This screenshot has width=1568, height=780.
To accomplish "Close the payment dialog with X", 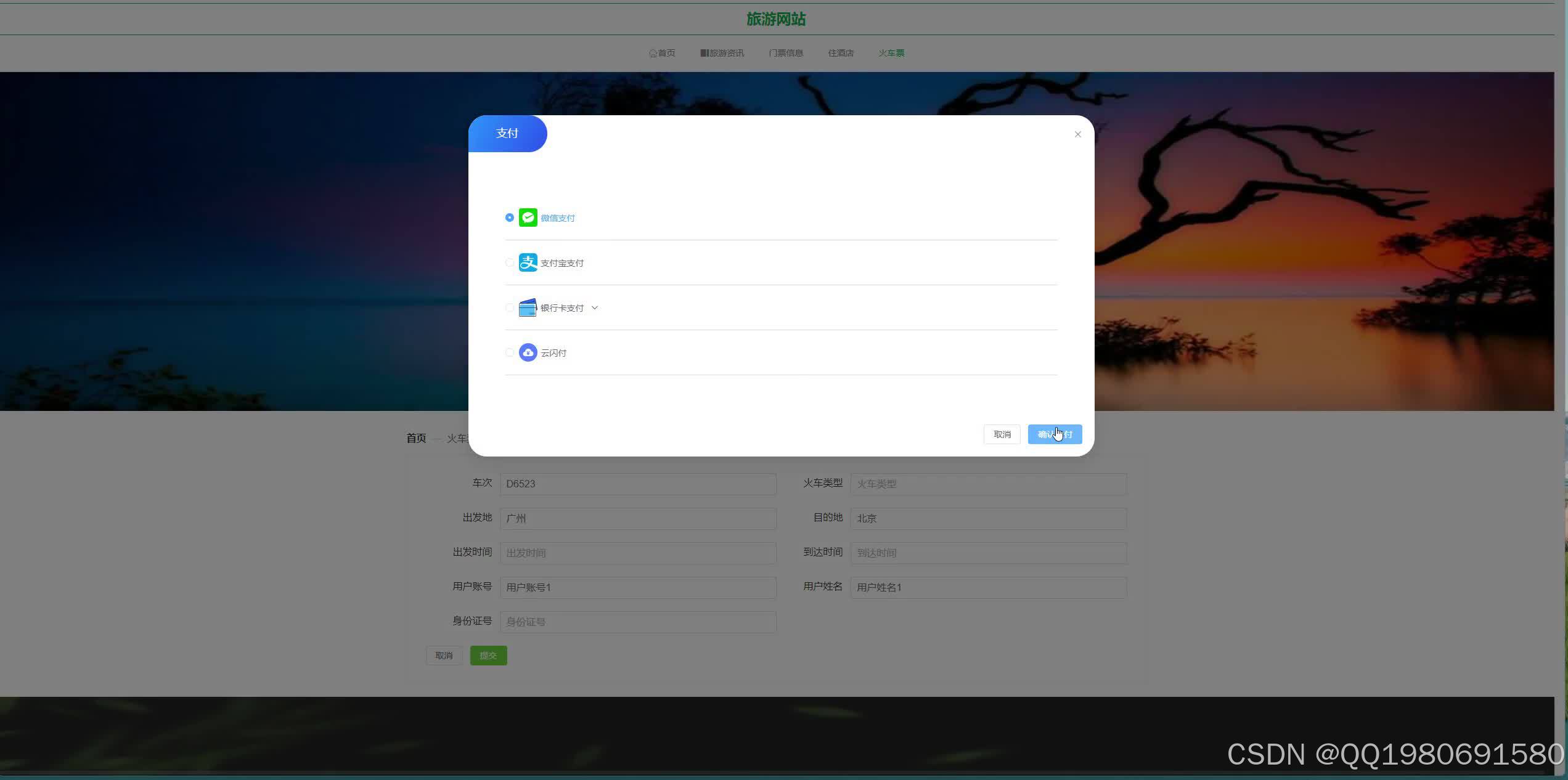I will pyautogui.click(x=1077, y=134).
